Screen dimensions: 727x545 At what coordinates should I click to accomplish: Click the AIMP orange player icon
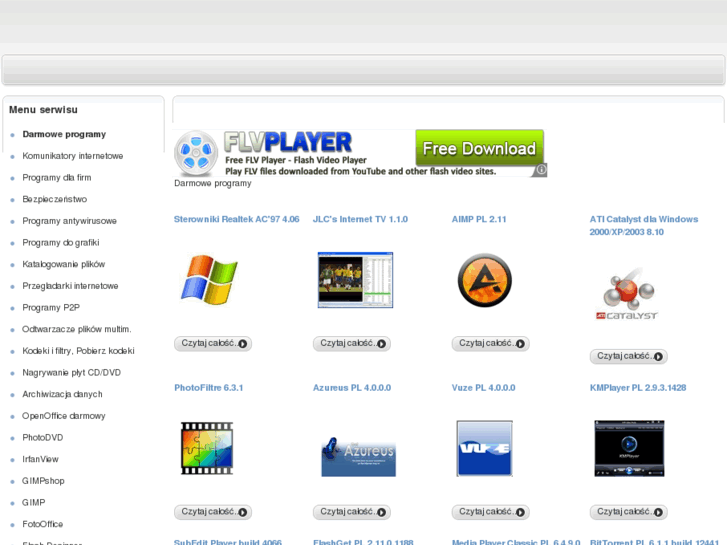point(485,280)
